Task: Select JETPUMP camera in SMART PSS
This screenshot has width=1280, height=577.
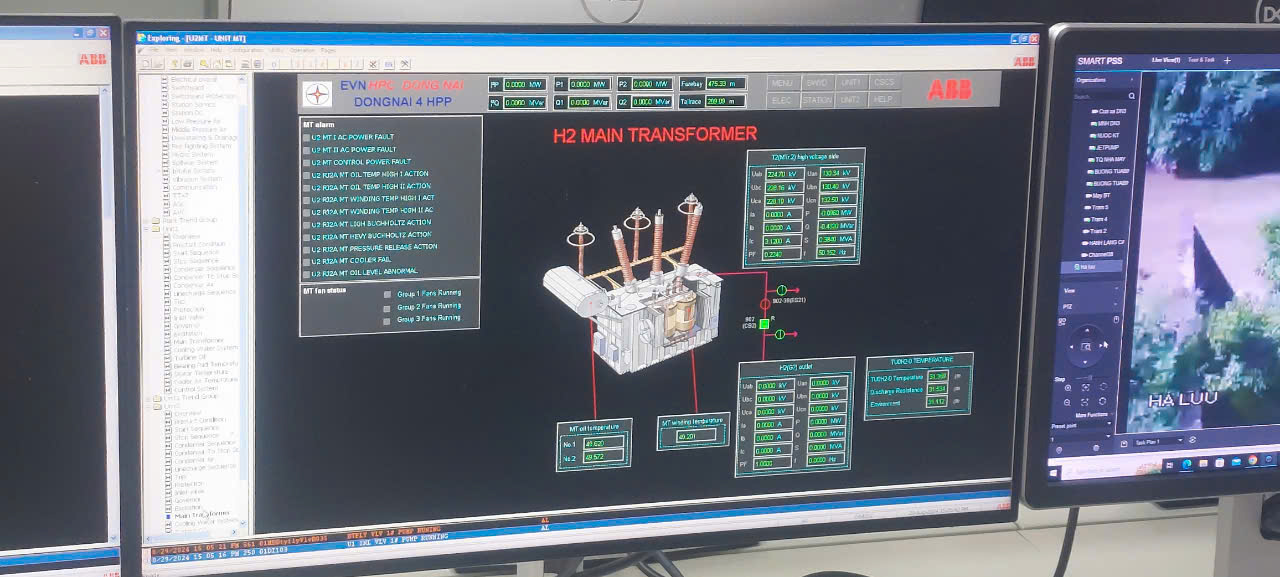Action: click(x=1107, y=147)
